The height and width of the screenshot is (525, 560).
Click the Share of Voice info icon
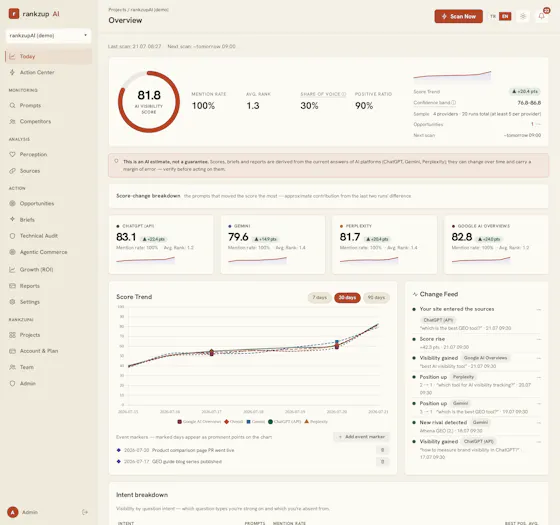[x=344, y=94]
